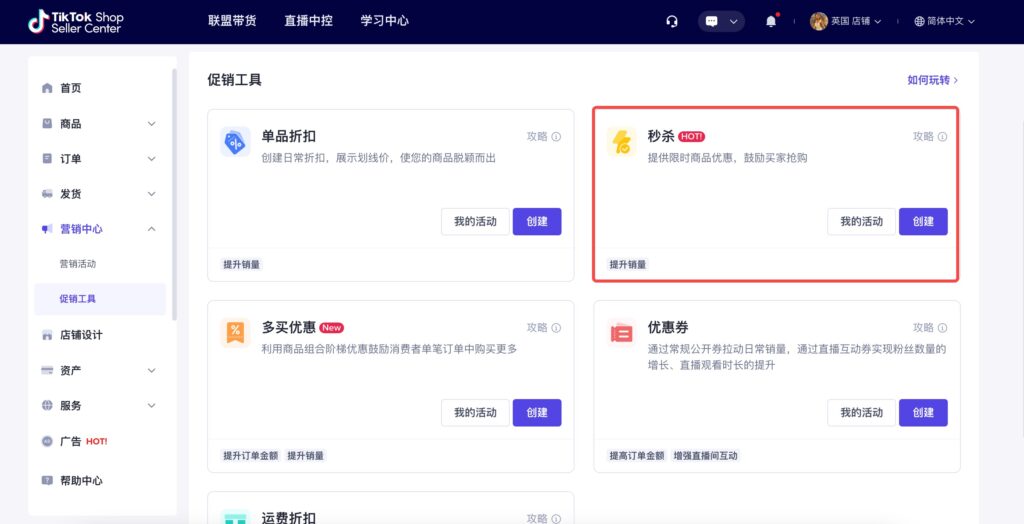Open the chat dropdown arrow
This screenshot has height=524, width=1024.
(733, 22)
